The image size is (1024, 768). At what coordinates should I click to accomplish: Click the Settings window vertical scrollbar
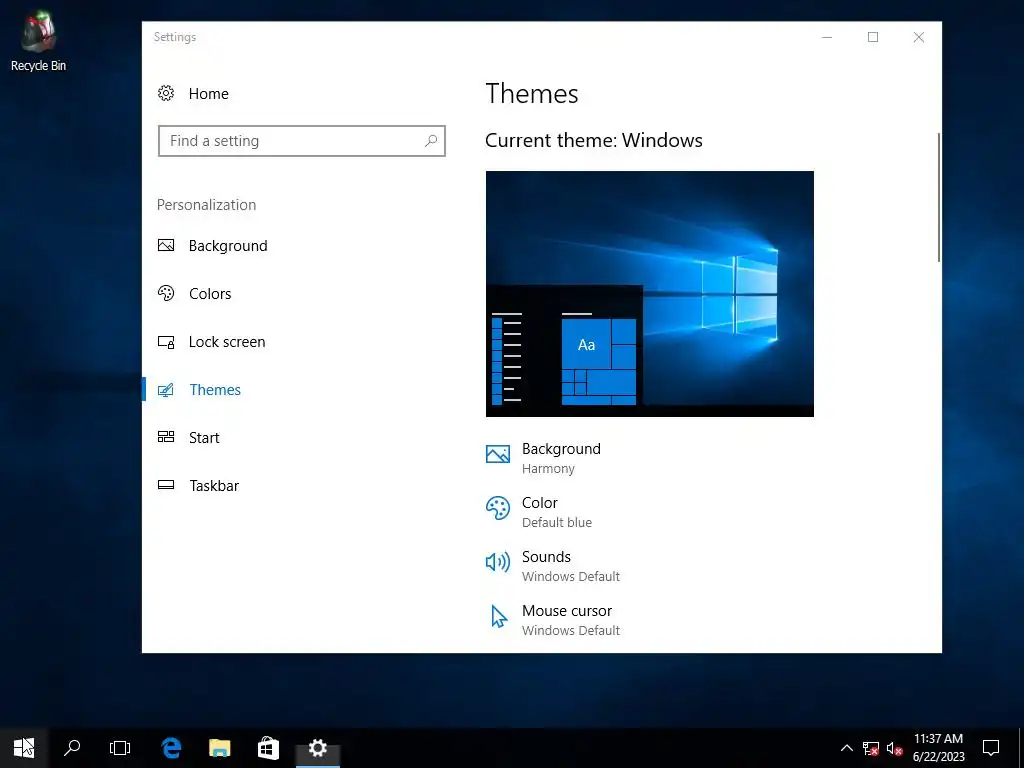(x=938, y=197)
